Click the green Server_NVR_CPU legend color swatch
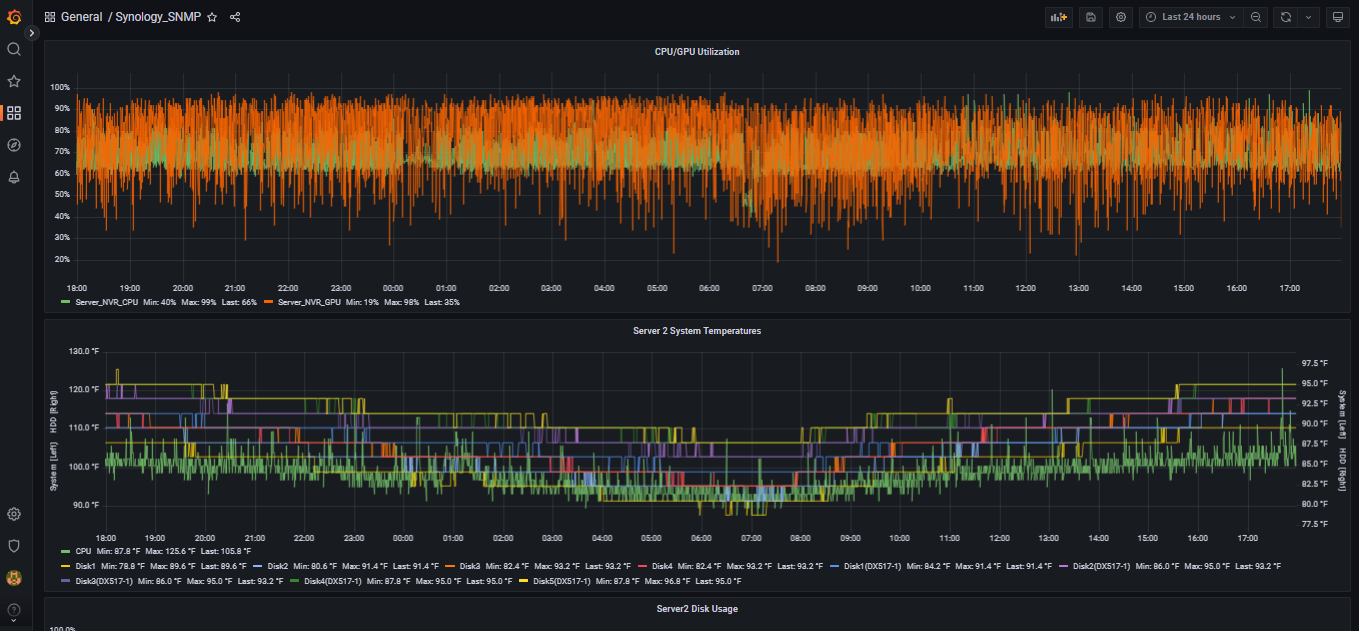Viewport: 1359px width, 631px height. (66, 301)
